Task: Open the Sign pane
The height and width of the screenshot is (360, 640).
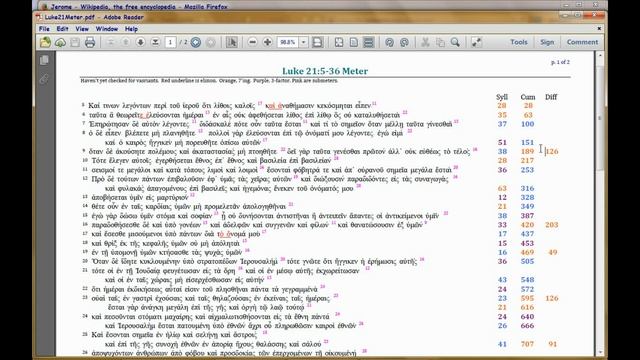Action: pos(547,42)
